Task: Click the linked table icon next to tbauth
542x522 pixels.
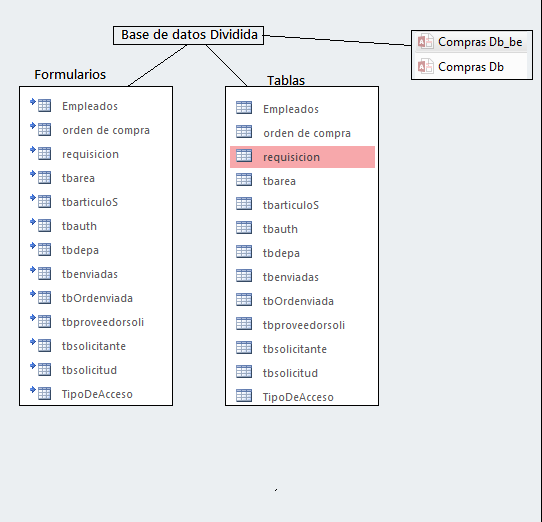Action: pyautogui.click(x=41, y=225)
